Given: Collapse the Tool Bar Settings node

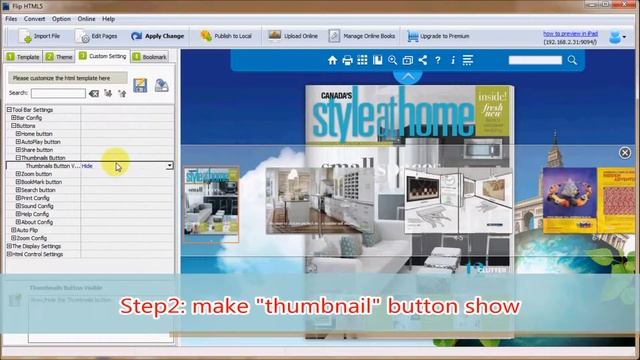Looking at the screenshot, I should pos(9,110).
